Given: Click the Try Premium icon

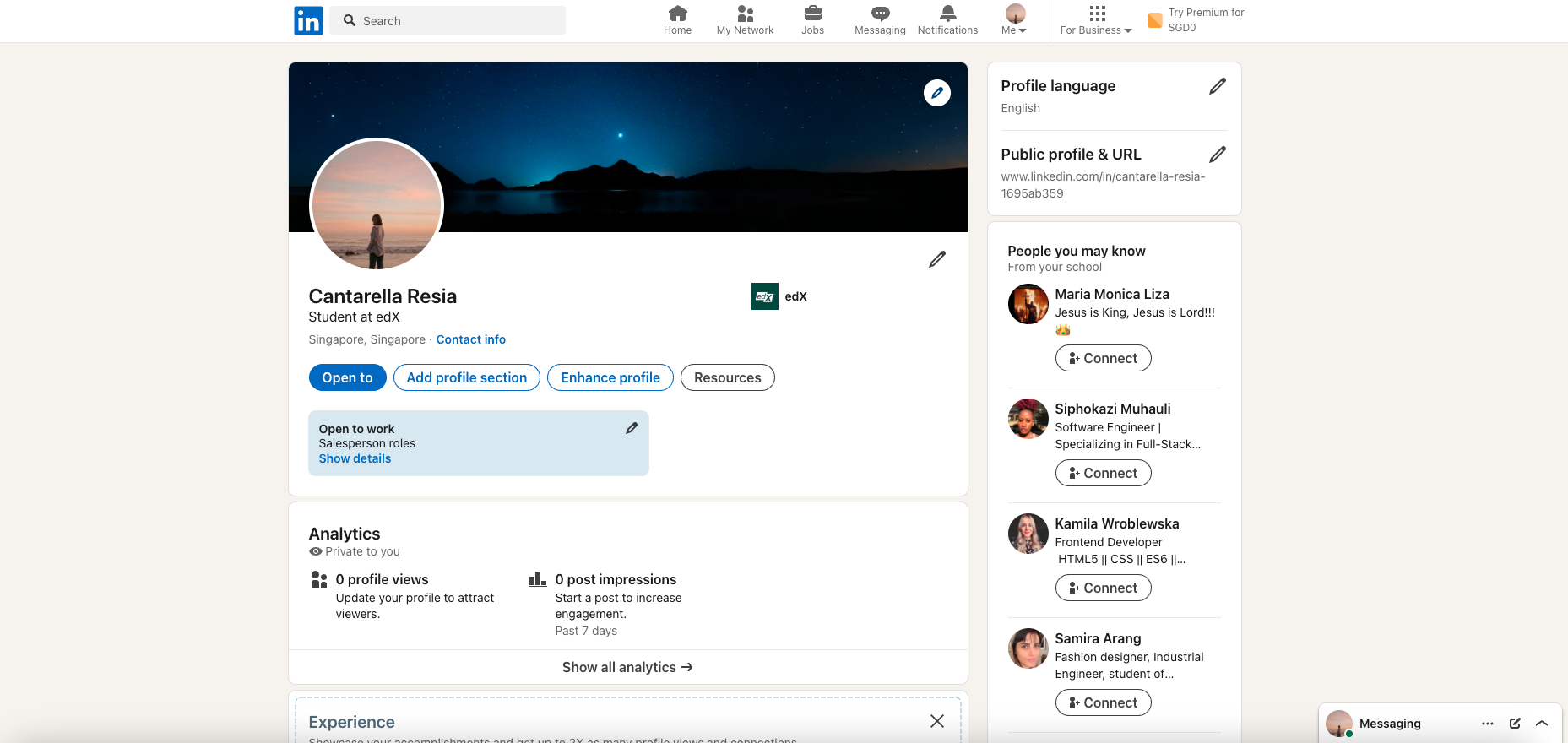Looking at the screenshot, I should click(1154, 20).
